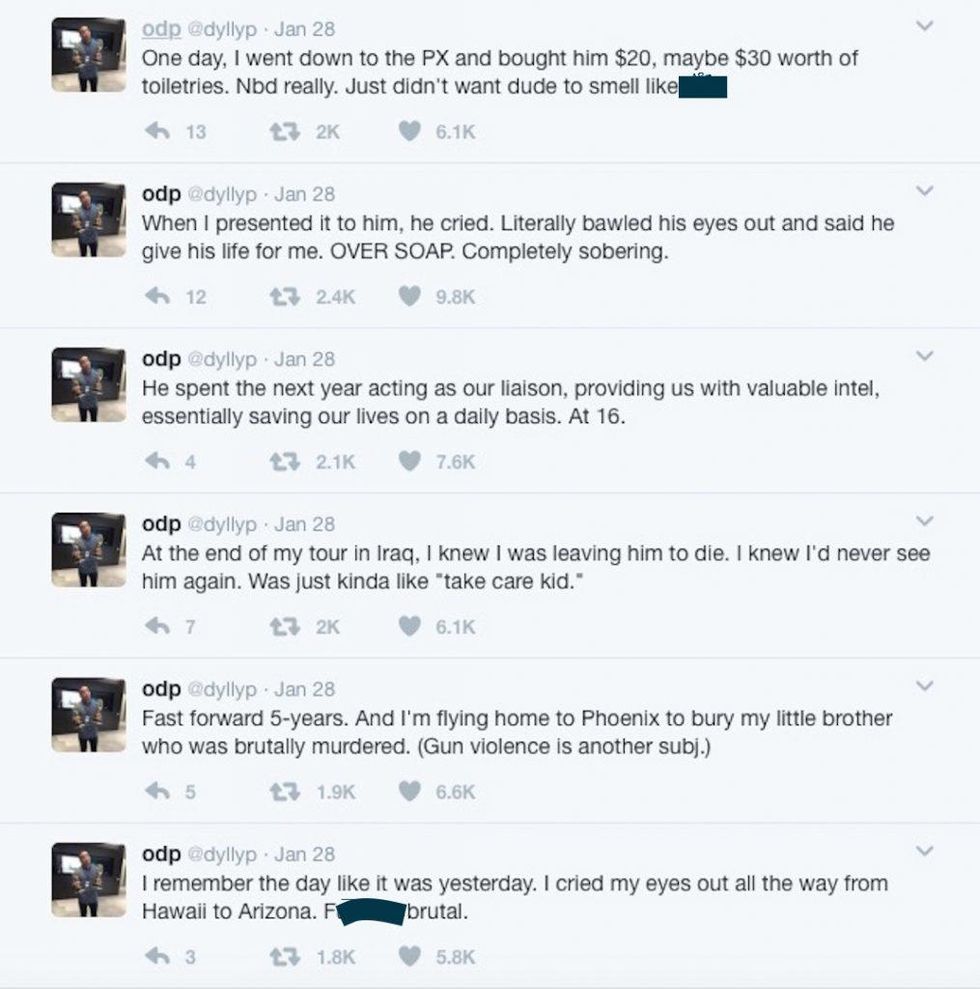Like the PX toiletries tweet
This screenshot has width=980, height=989.
(x=409, y=131)
